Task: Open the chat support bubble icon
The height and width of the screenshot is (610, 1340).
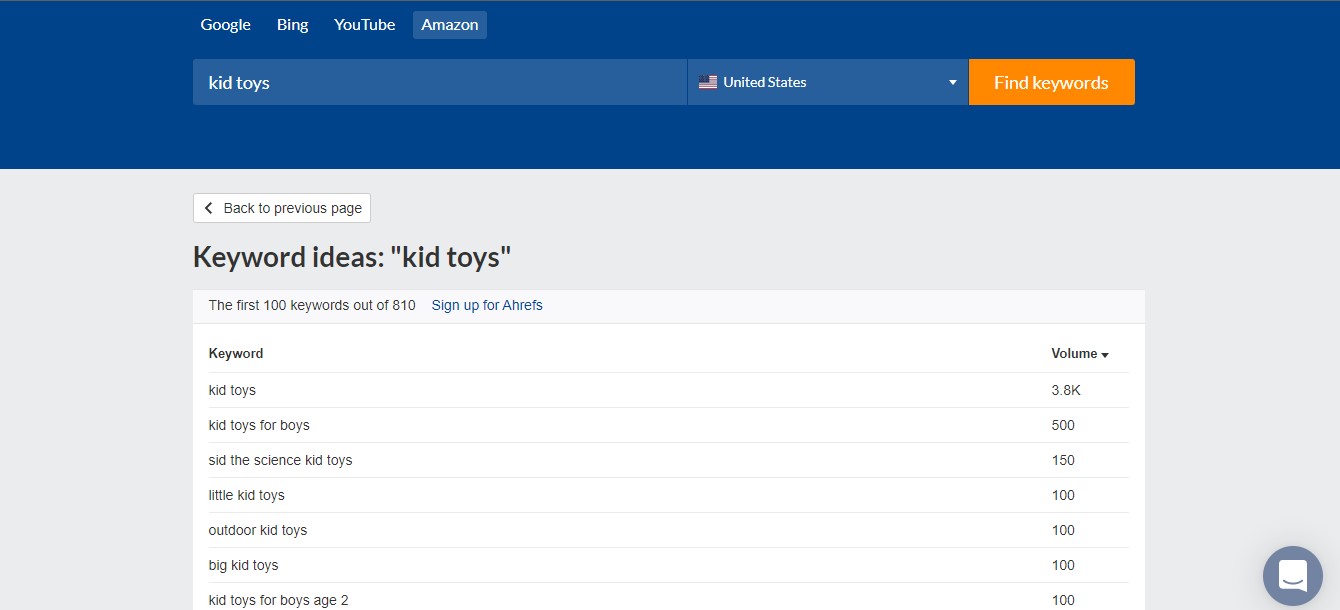Action: 1292,576
